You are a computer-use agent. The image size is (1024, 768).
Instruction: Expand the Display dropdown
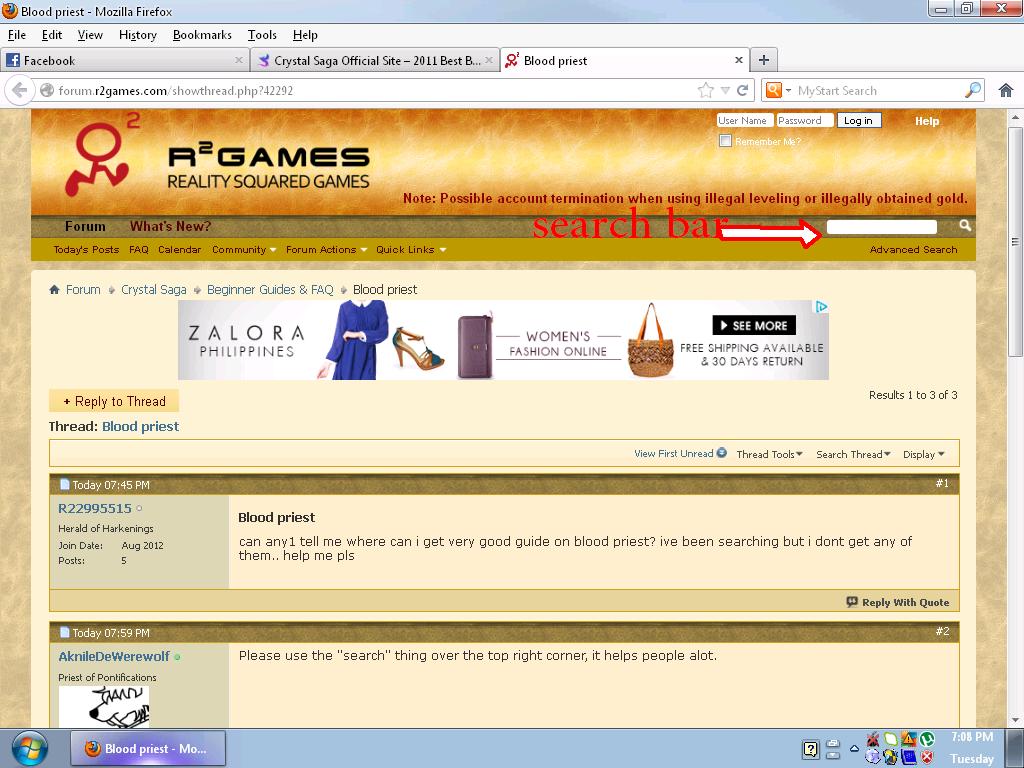click(x=923, y=454)
